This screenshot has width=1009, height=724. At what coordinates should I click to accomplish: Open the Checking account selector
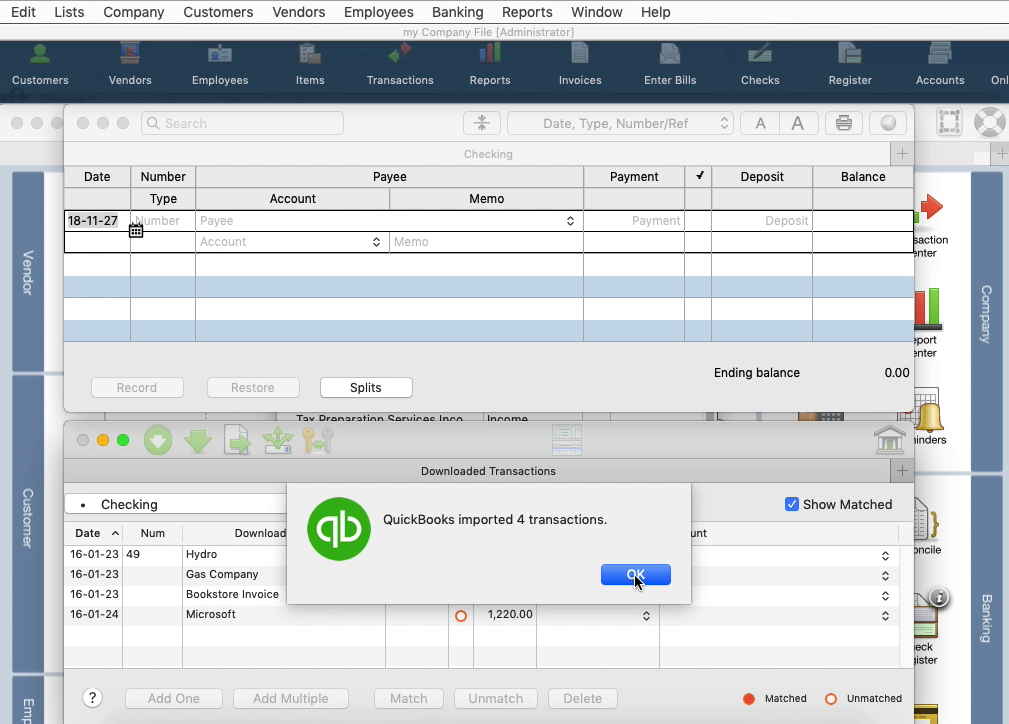[176, 504]
